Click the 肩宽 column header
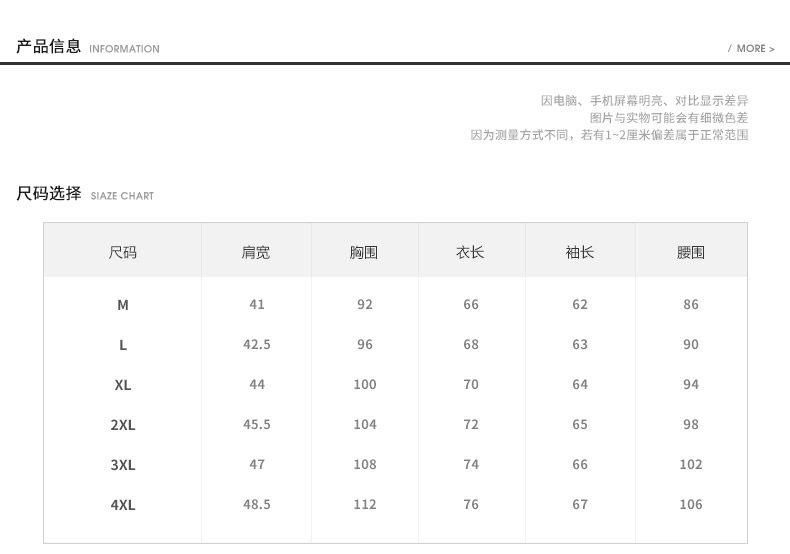The width and height of the screenshot is (790, 554). 256,252
